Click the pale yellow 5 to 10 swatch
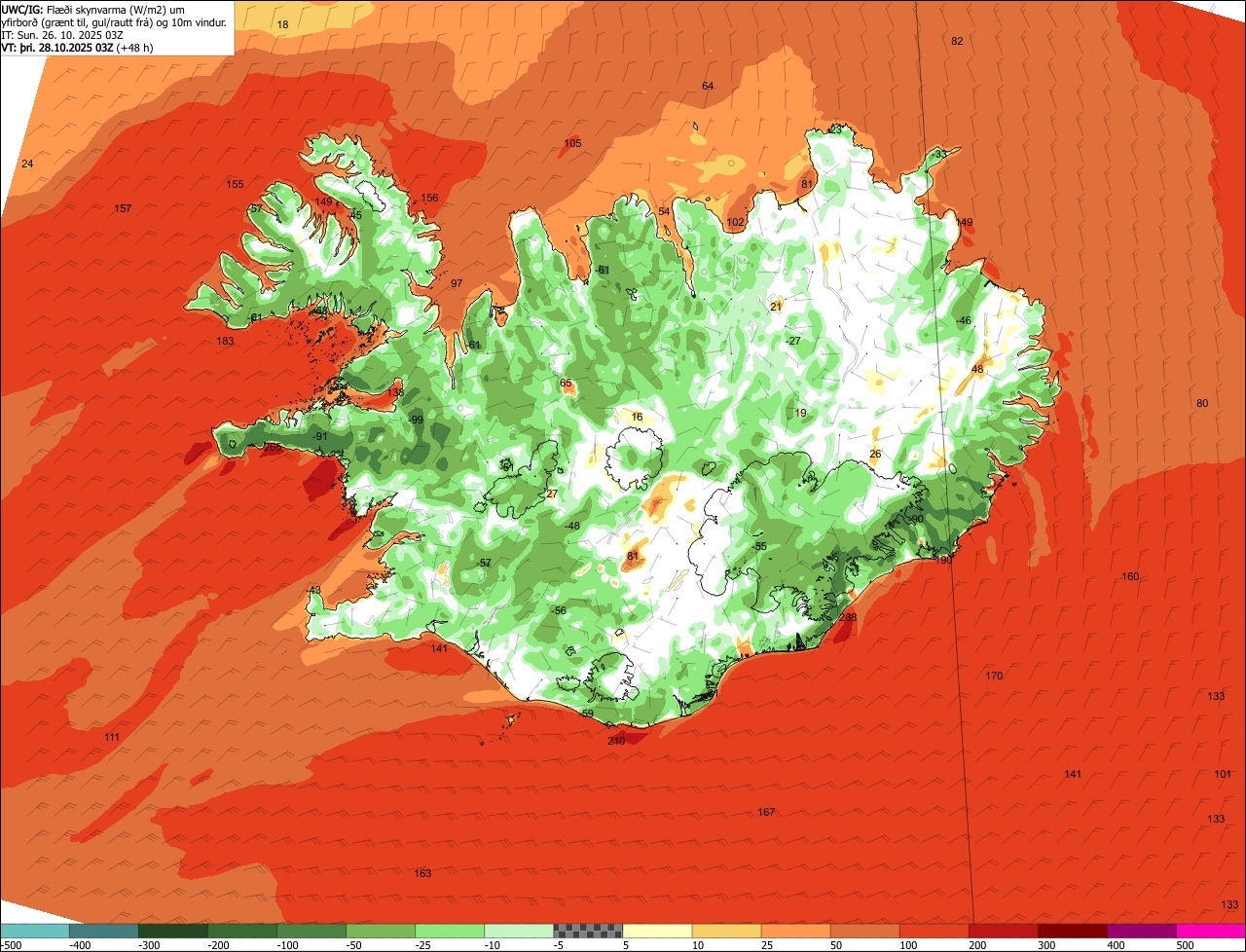The image size is (1246, 952). point(657,931)
